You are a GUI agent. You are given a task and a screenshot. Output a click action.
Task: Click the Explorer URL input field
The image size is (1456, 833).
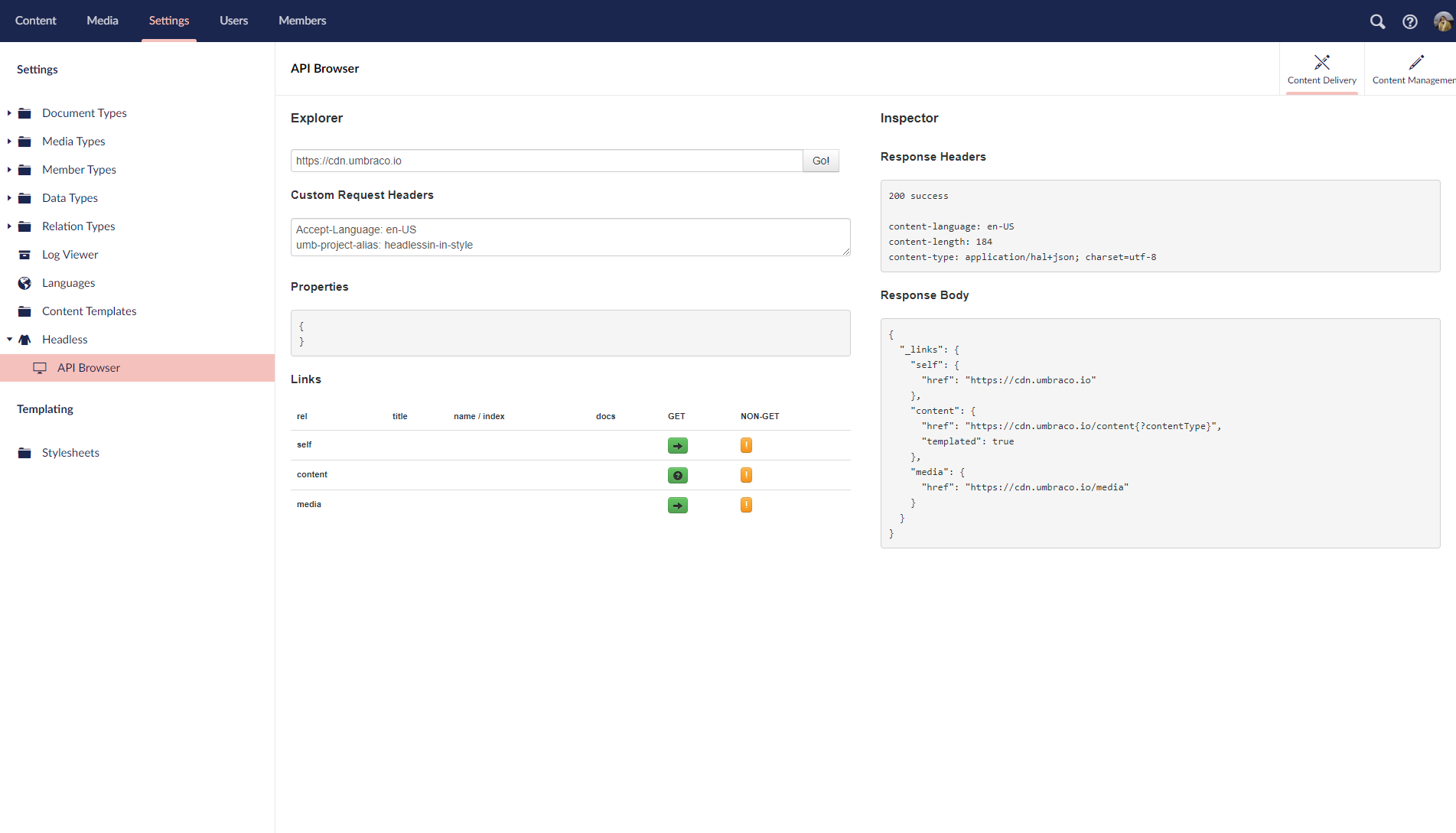pos(546,161)
